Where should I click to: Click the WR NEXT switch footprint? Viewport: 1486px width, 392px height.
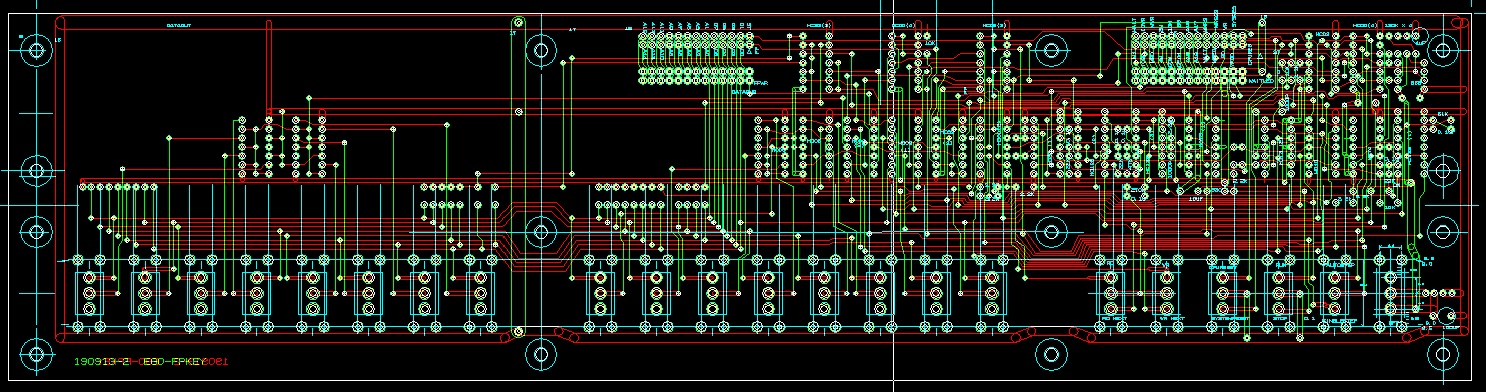coord(1165,293)
